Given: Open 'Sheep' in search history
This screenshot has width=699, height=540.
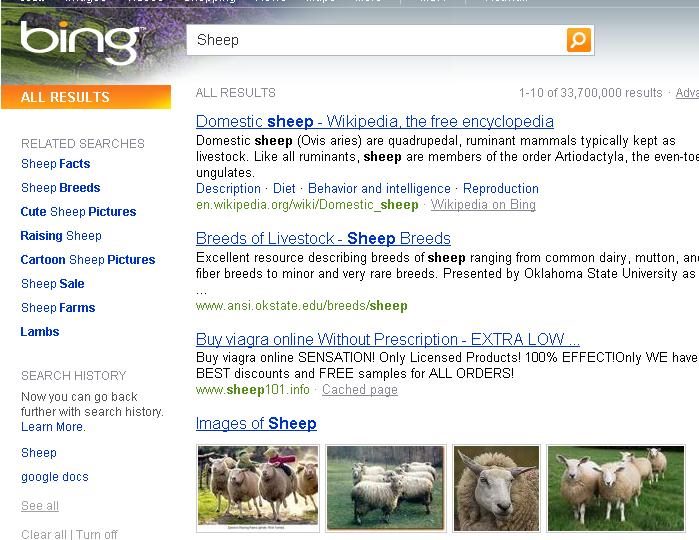Looking at the screenshot, I should point(39,453).
